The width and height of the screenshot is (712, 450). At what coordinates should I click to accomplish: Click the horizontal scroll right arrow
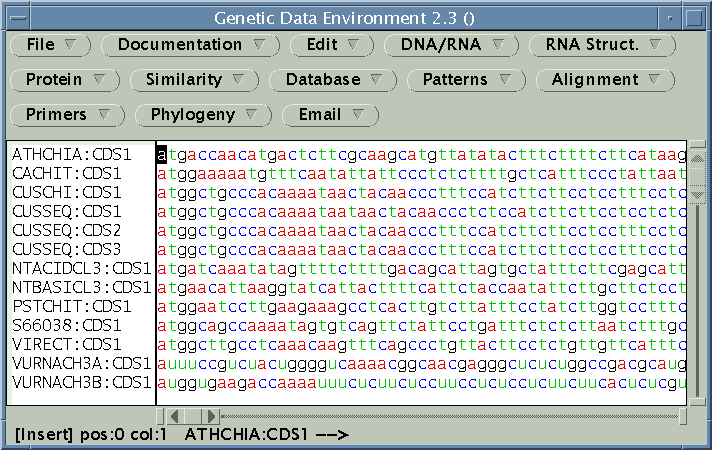coord(211,416)
